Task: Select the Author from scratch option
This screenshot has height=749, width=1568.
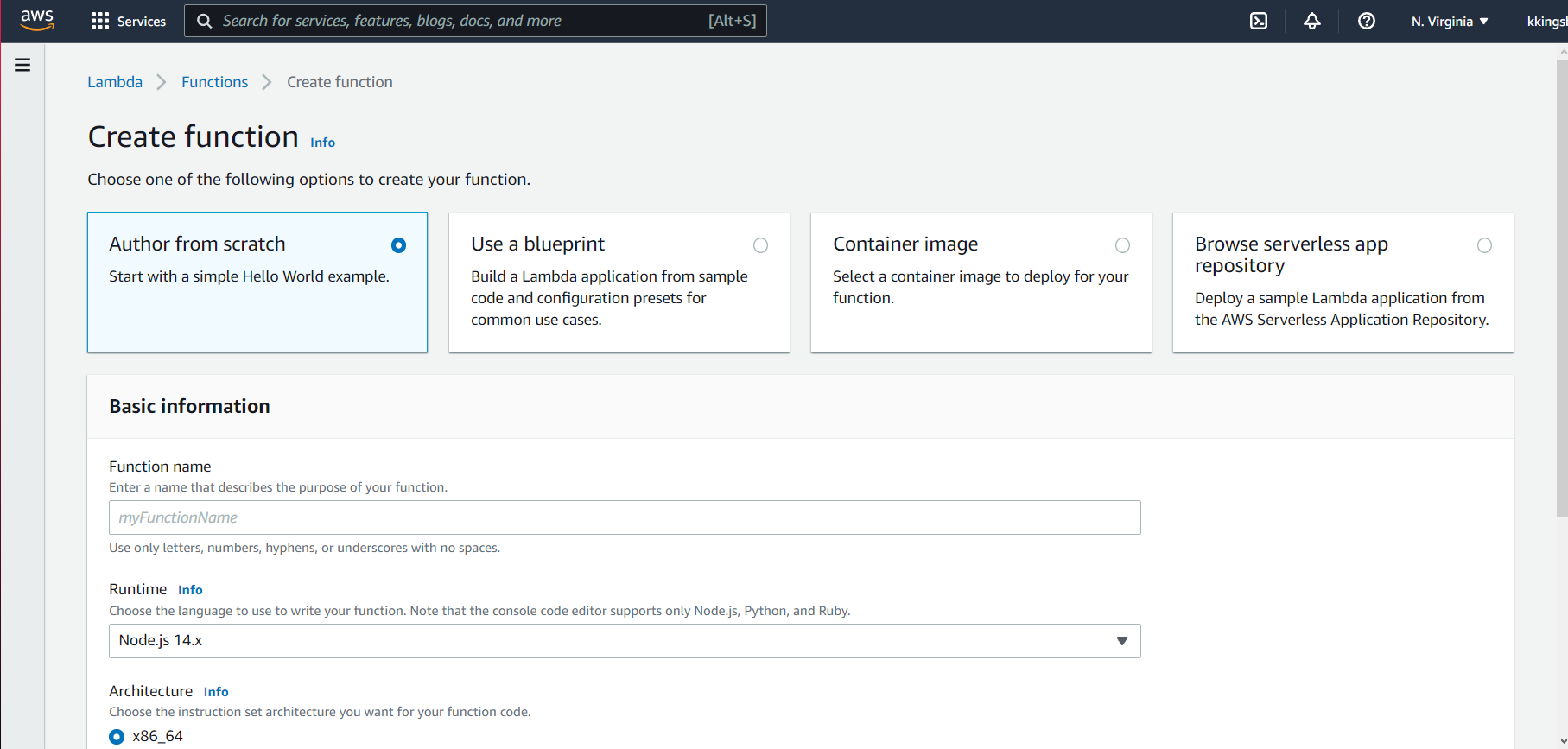Action: tap(398, 245)
